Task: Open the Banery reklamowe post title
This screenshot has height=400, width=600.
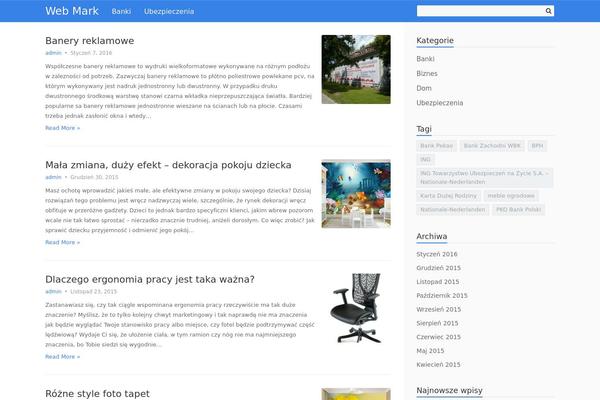Action: pyautogui.click(x=90, y=41)
